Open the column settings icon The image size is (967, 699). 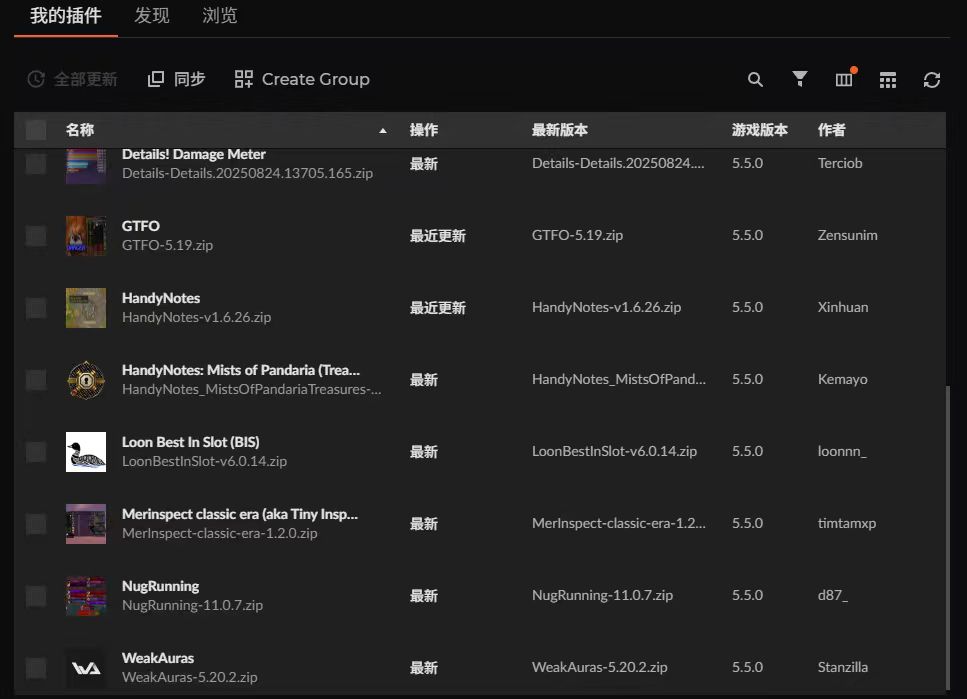click(844, 80)
